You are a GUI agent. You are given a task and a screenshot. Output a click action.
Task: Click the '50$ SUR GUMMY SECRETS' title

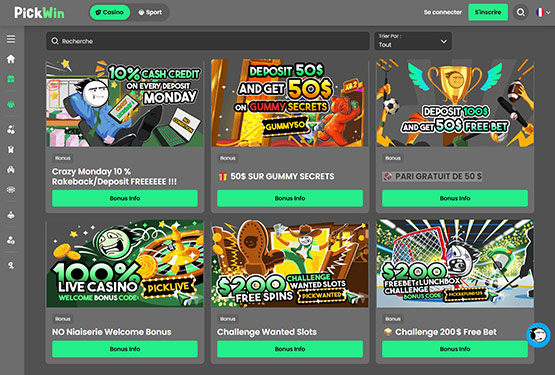(x=282, y=176)
